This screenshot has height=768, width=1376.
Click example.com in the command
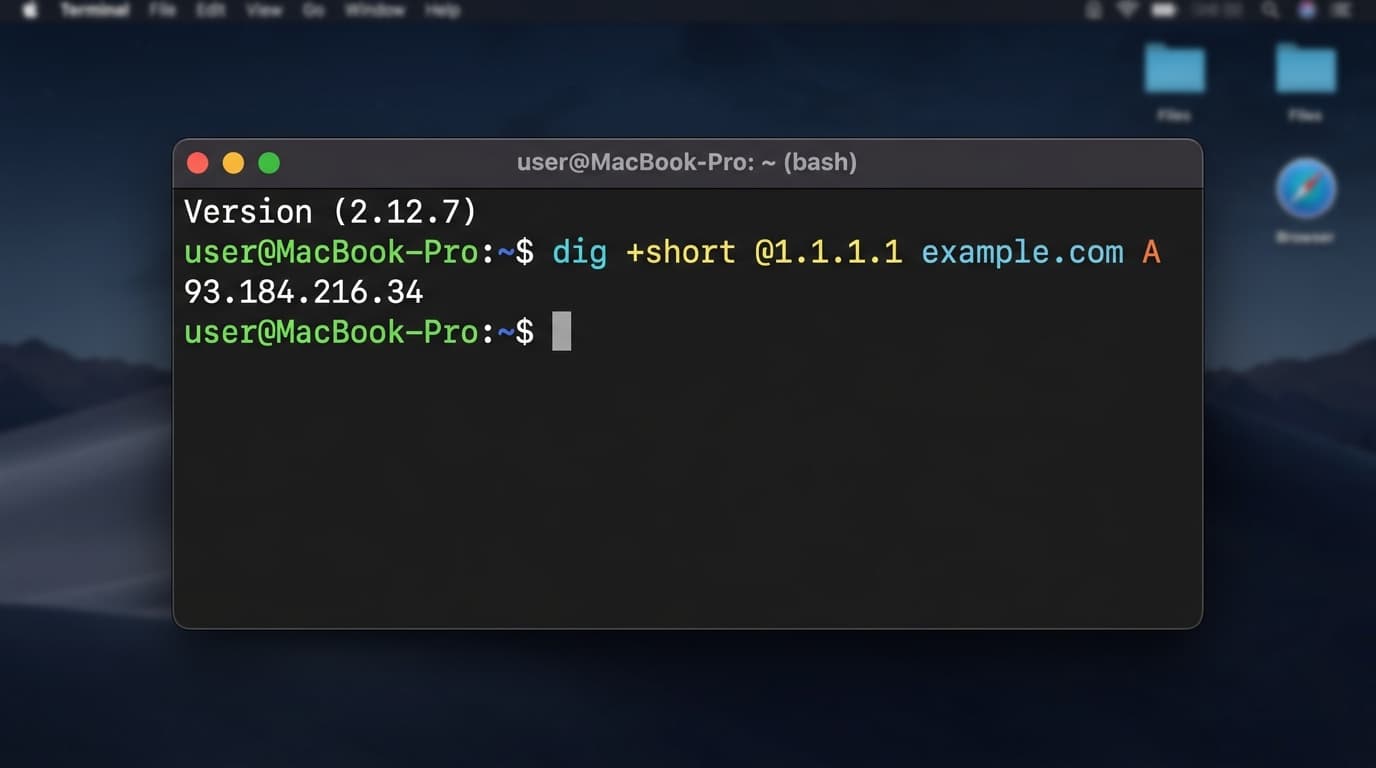click(x=1022, y=252)
